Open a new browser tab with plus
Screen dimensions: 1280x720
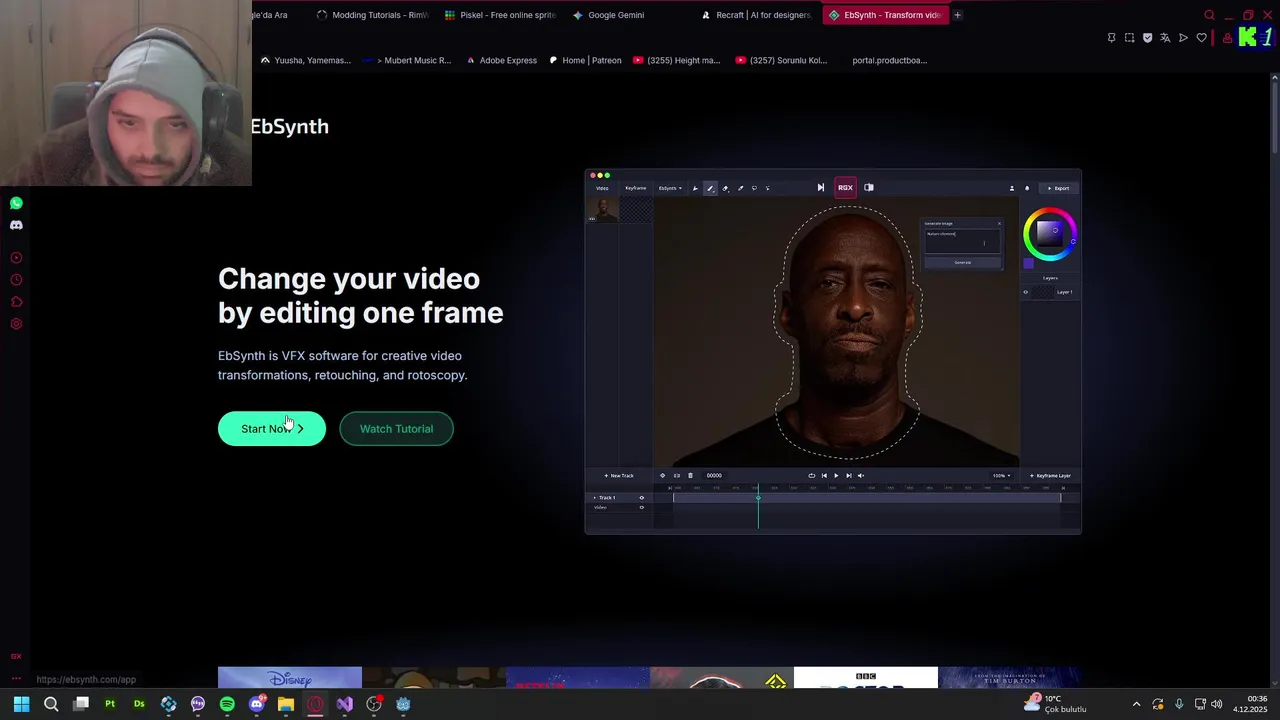pyautogui.click(x=957, y=15)
